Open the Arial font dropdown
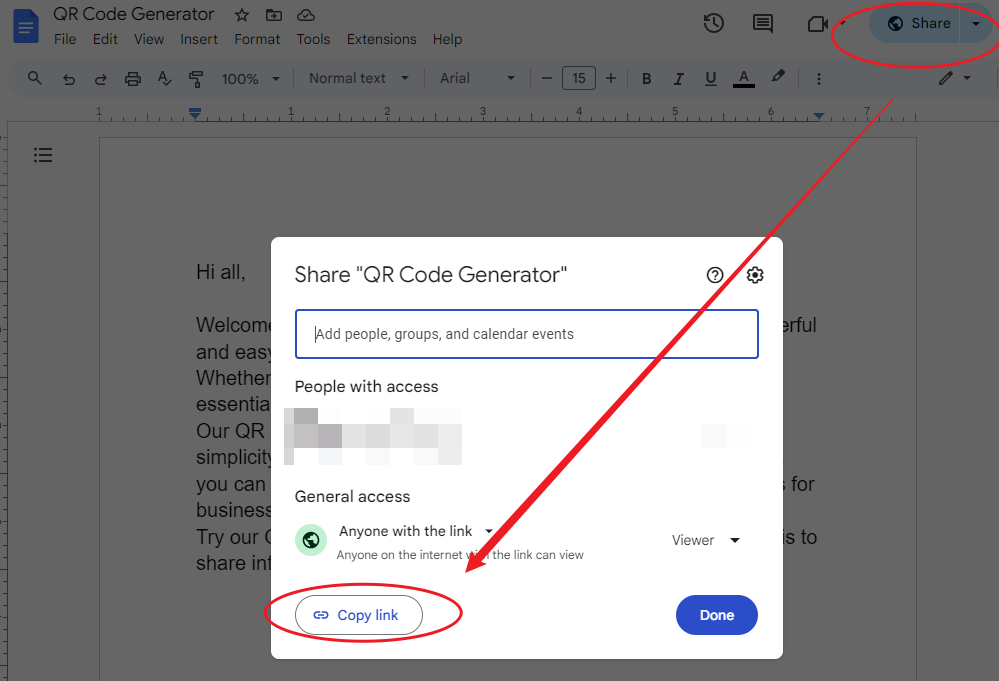The height and width of the screenshot is (681, 999). [477, 78]
